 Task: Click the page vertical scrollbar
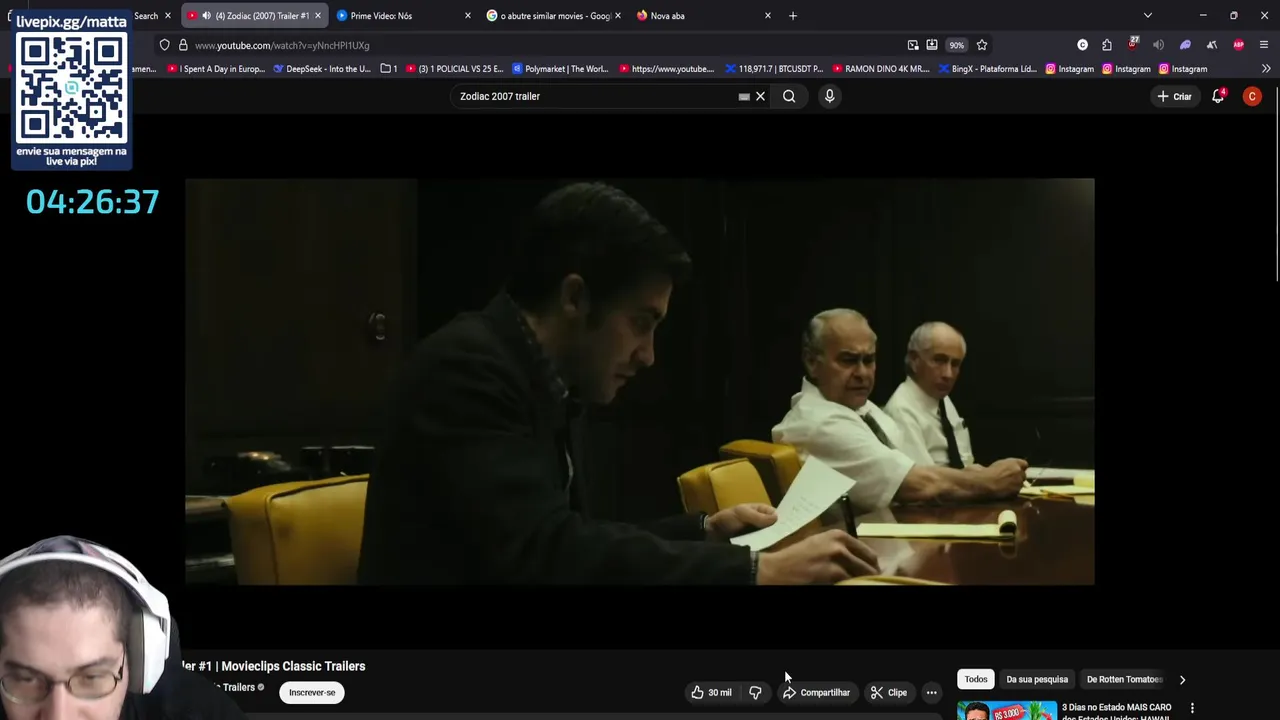[x=1276, y=185]
